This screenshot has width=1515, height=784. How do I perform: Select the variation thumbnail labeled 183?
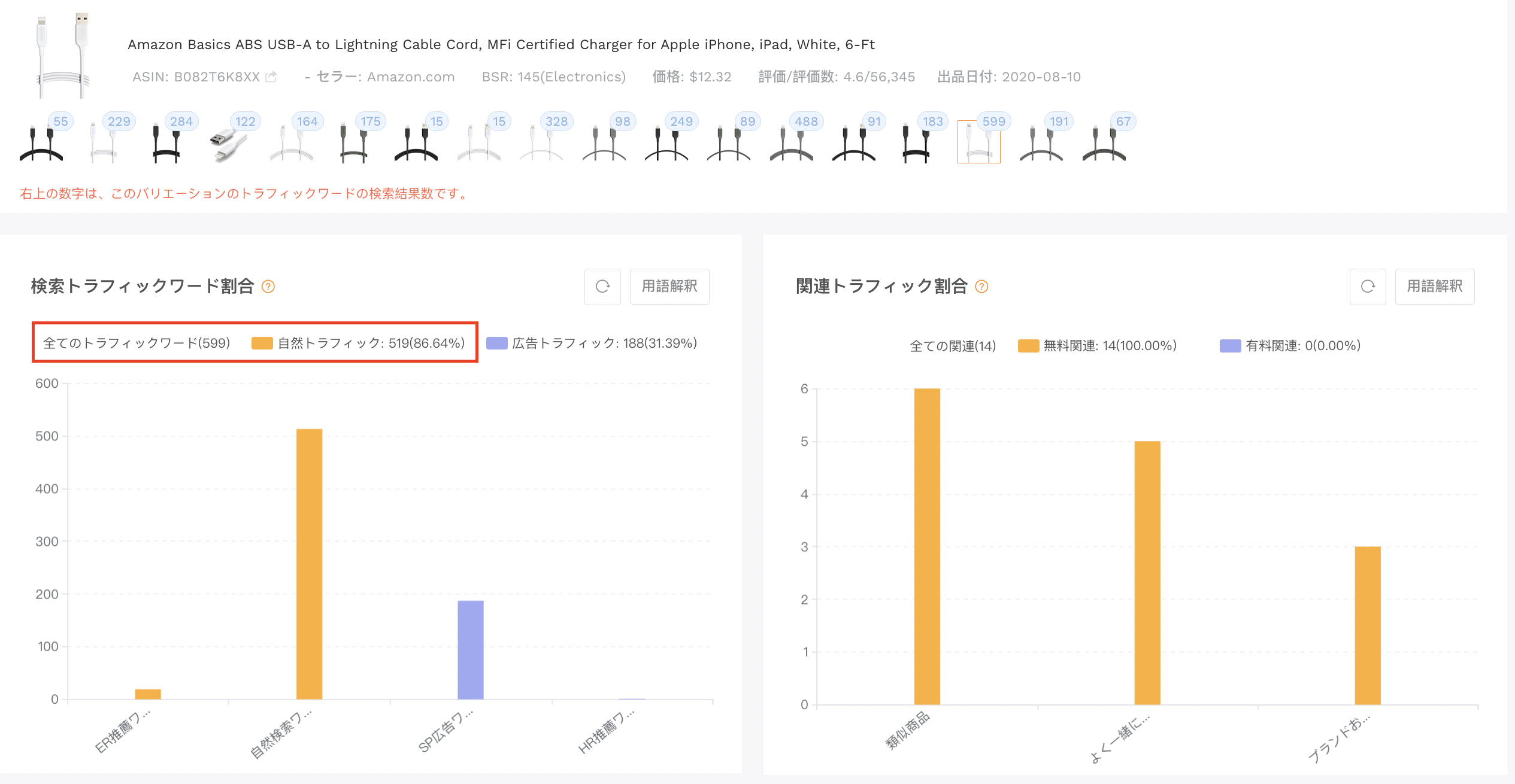tap(916, 142)
